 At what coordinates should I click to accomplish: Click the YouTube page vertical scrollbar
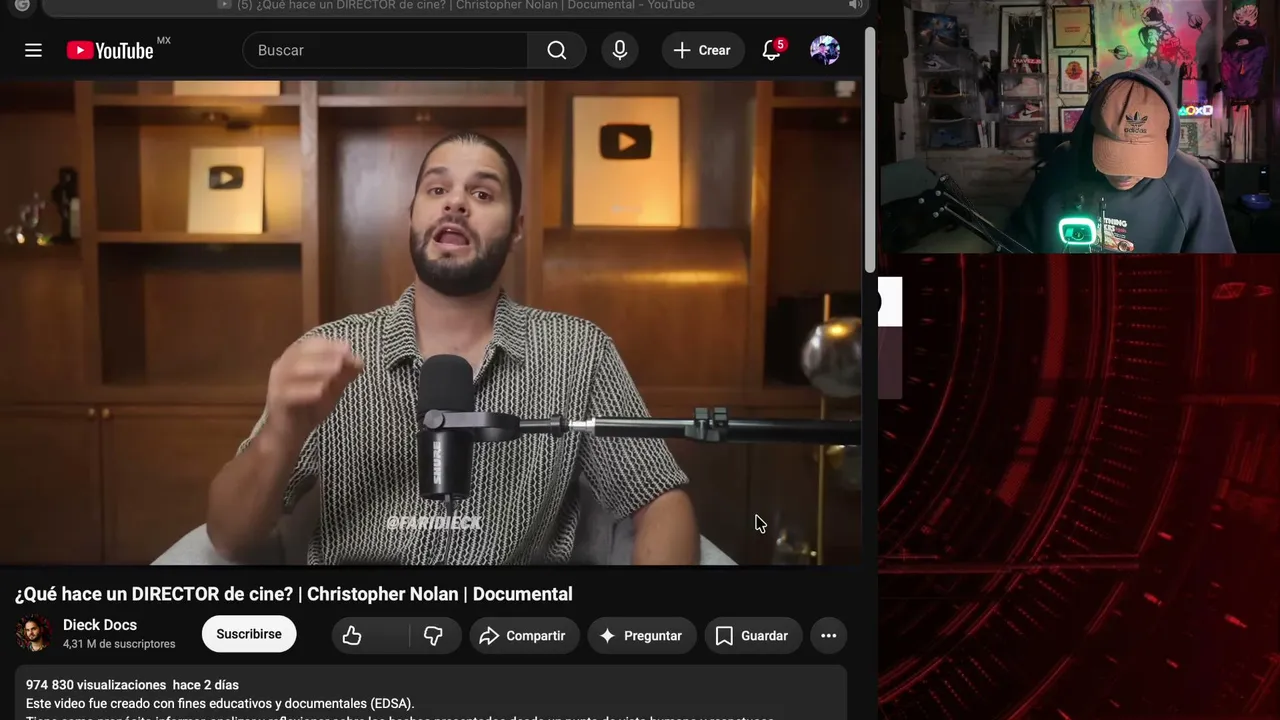[x=870, y=150]
